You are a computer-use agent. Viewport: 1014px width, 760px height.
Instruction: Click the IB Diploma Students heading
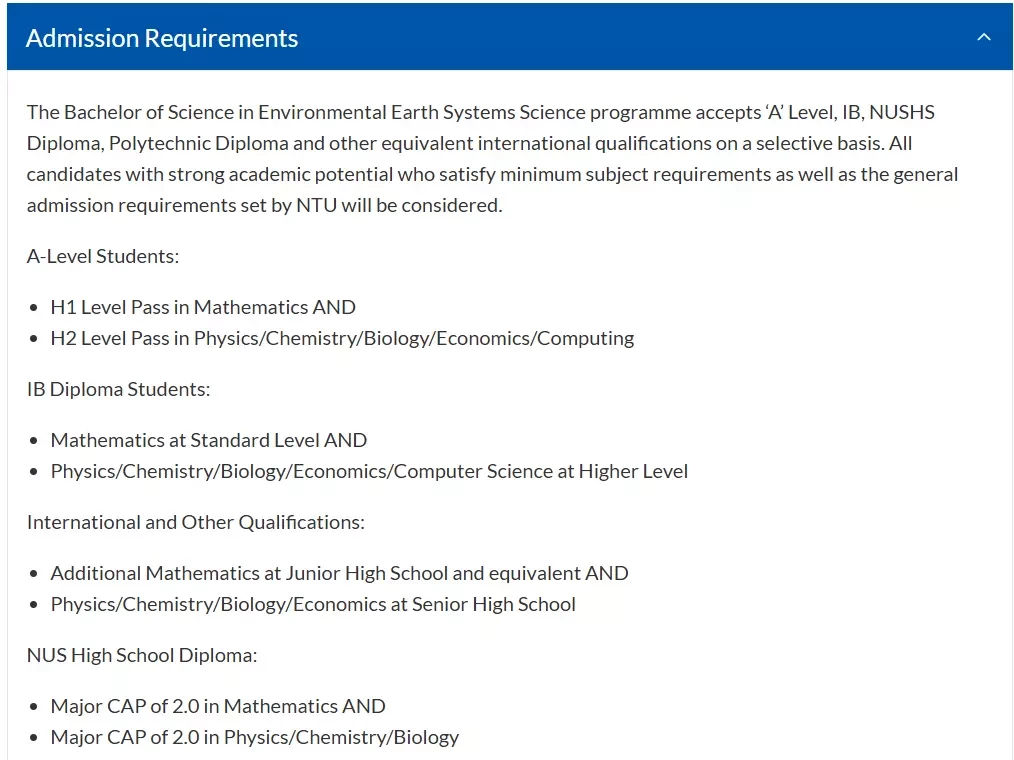click(118, 389)
